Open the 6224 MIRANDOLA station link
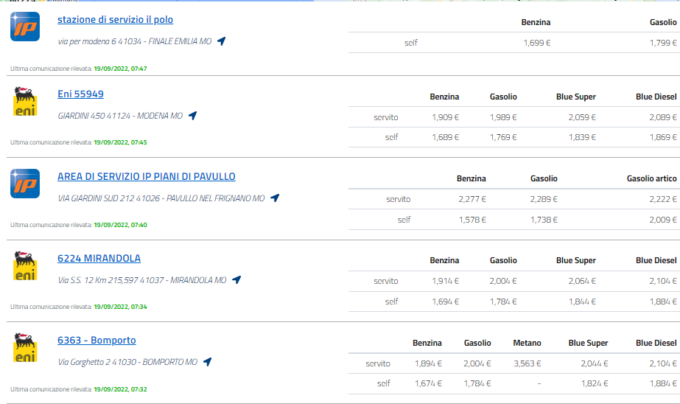The width and height of the screenshot is (680, 404). coord(99,258)
